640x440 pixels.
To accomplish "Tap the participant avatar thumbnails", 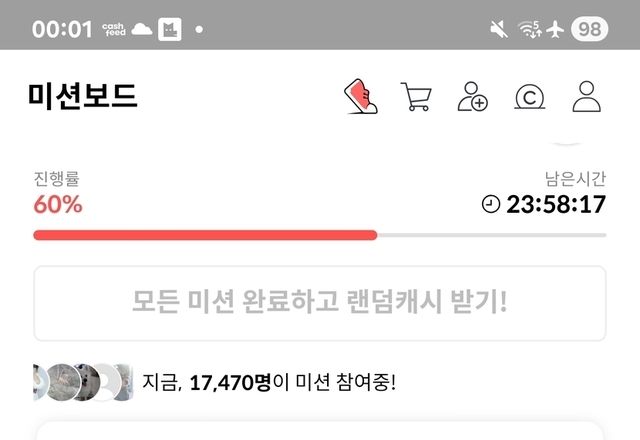I will (83, 382).
